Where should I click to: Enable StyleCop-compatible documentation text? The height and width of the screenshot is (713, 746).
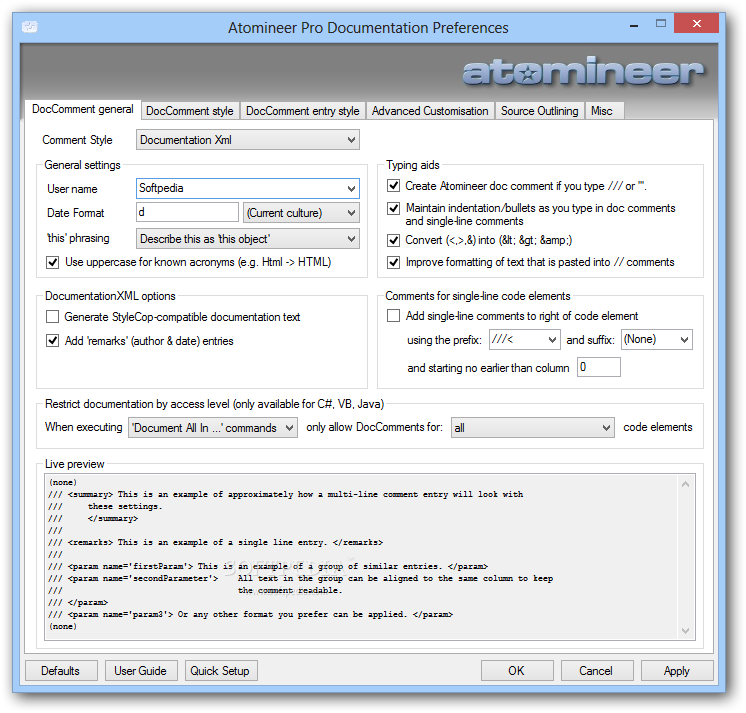click(53, 317)
